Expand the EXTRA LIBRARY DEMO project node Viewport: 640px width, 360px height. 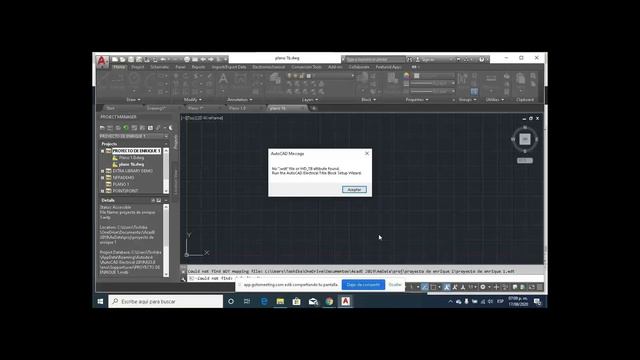tap(102, 171)
